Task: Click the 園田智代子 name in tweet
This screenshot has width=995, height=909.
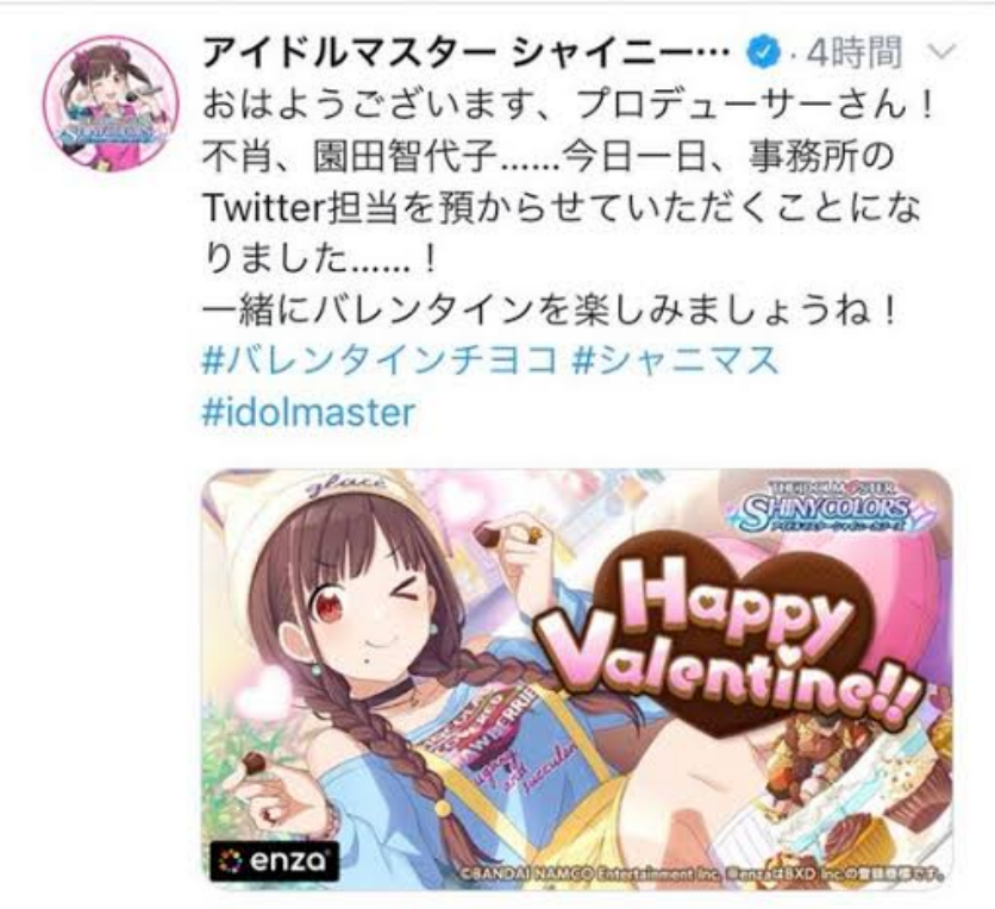Action: pos(404,157)
